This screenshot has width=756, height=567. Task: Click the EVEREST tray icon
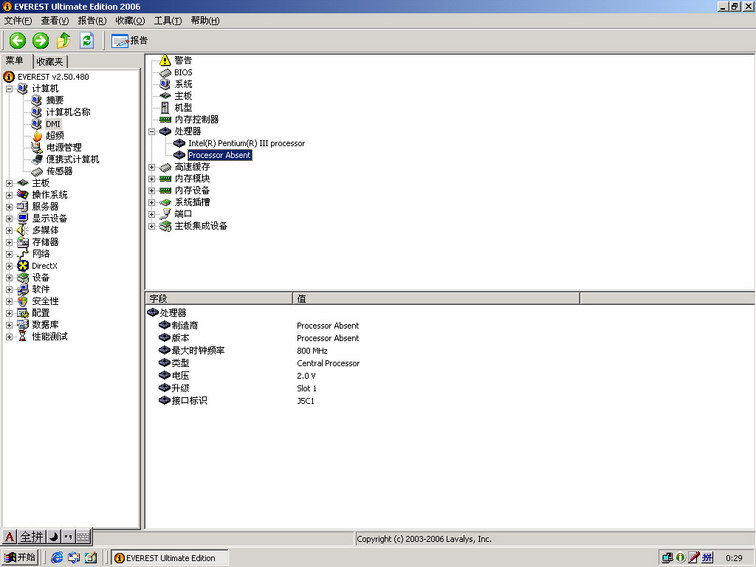point(680,557)
